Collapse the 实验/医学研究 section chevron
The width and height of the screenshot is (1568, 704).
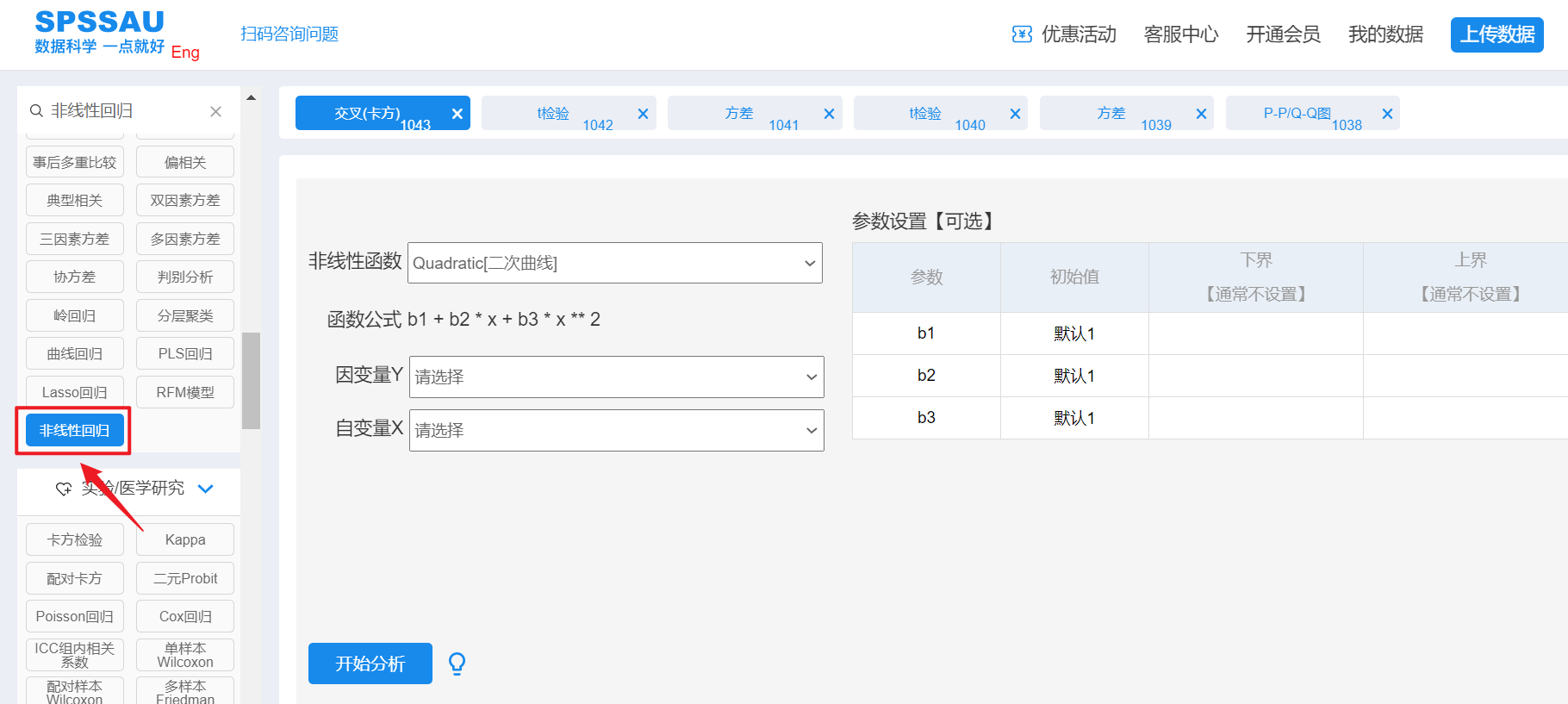[206, 489]
